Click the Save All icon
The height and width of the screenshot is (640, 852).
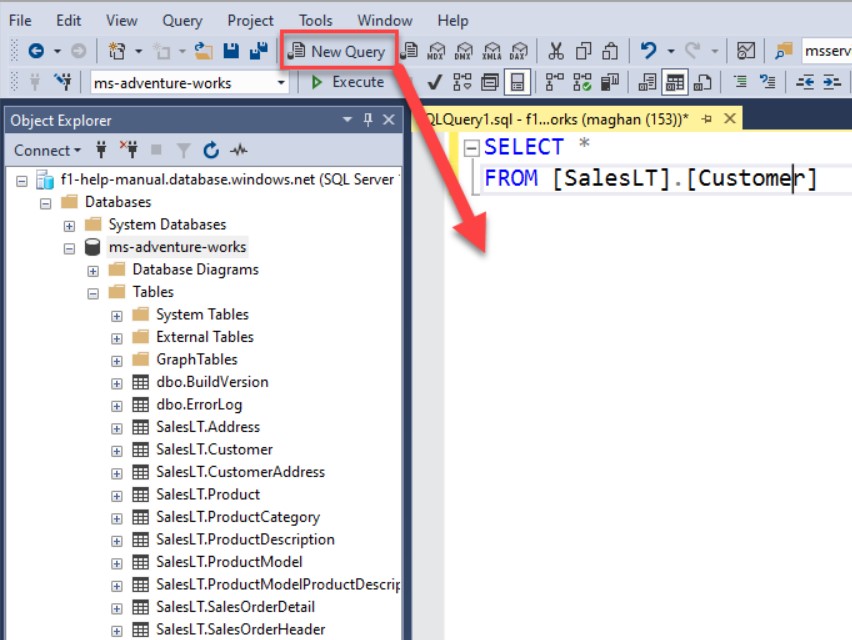(259, 51)
